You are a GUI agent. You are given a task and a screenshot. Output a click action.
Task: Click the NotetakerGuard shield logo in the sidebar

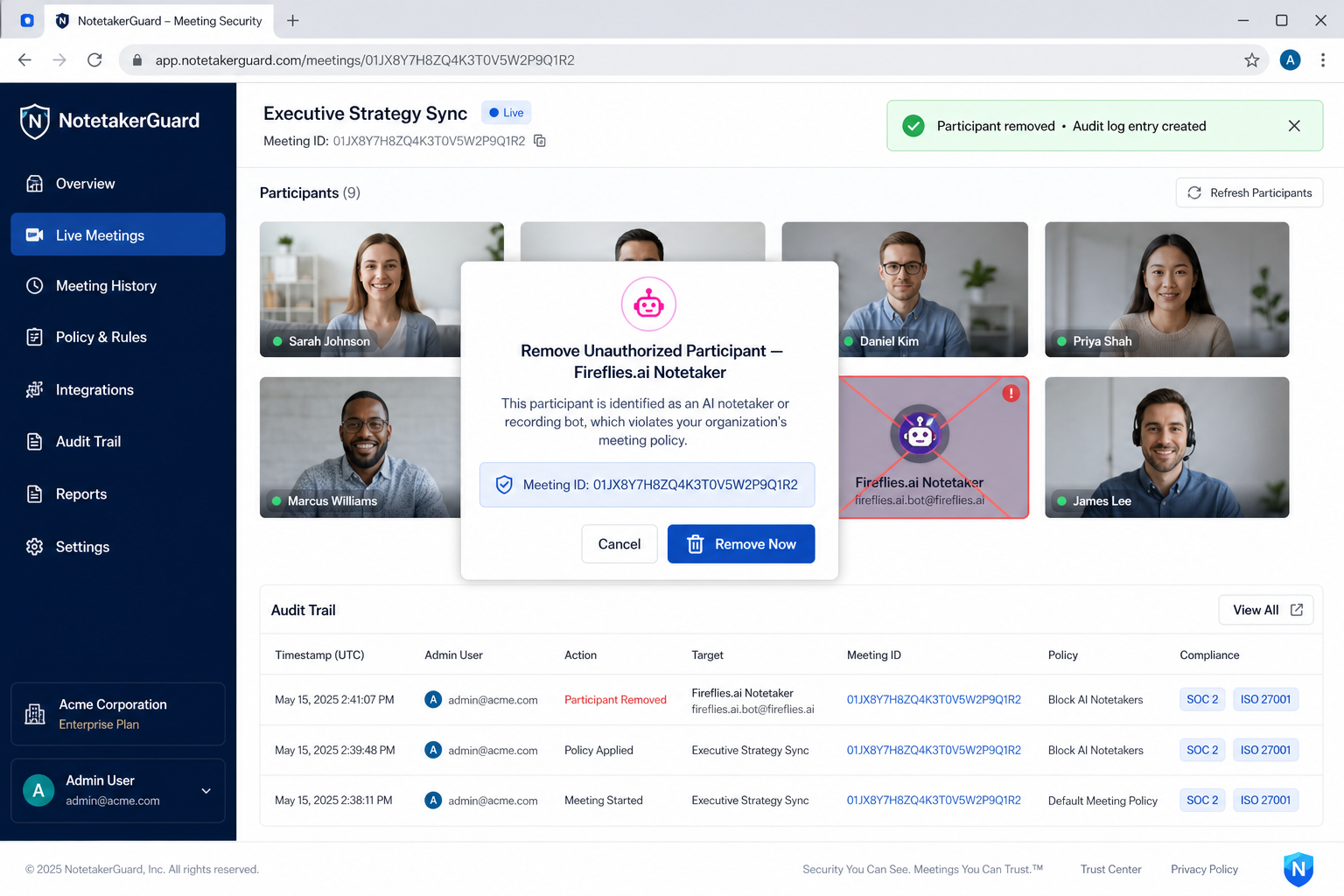click(x=35, y=121)
